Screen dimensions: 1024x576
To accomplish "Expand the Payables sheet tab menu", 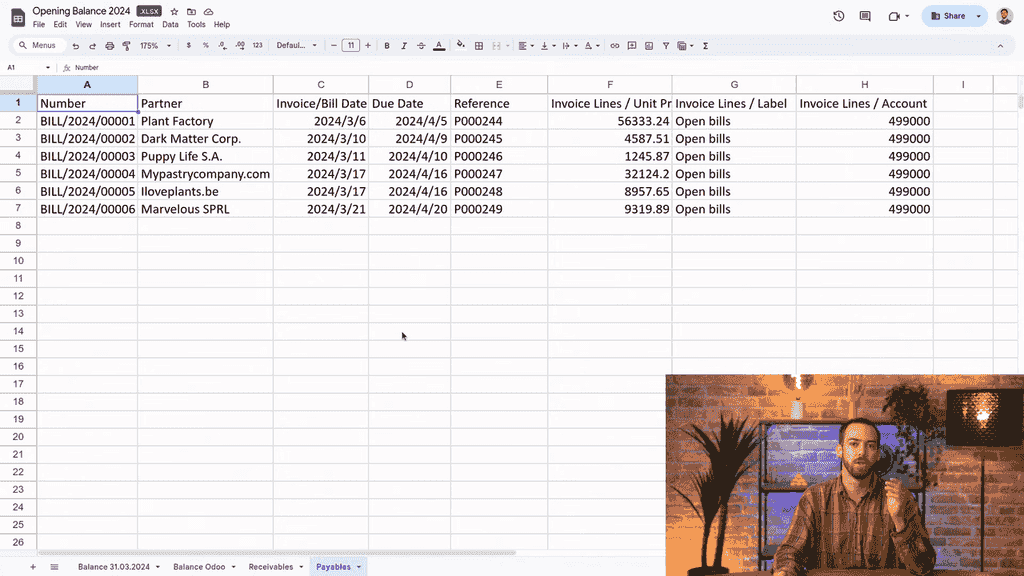I will [x=359, y=567].
